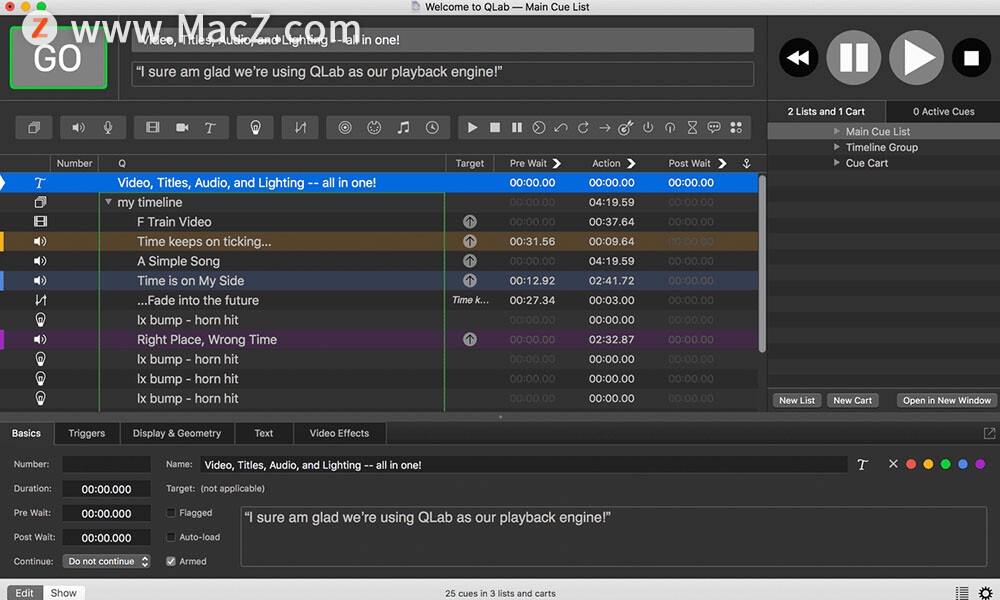This screenshot has height=600, width=1000.
Task: Click the Duration time field
Action: click(x=107, y=489)
